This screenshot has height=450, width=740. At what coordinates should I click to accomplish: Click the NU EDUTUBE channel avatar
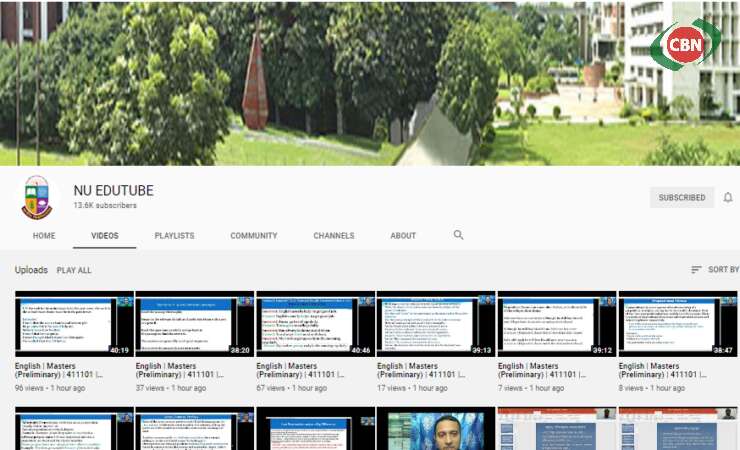(x=37, y=197)
